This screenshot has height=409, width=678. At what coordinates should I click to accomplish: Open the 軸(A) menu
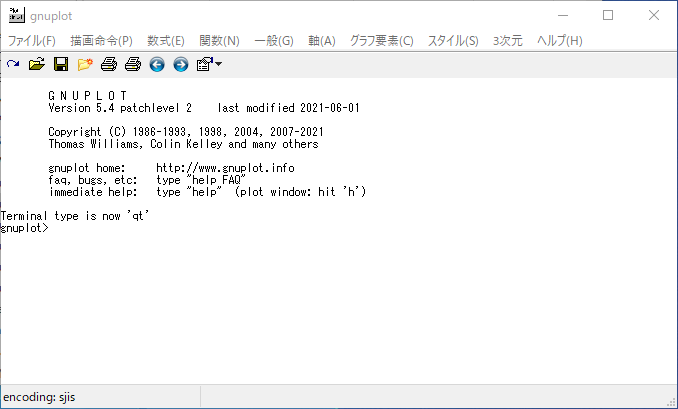pyautogui.click(x=322, y=41)
